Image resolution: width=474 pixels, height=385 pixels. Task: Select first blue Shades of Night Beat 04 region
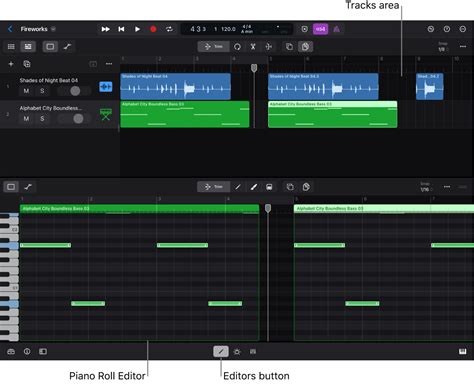[x=175, y=86]
